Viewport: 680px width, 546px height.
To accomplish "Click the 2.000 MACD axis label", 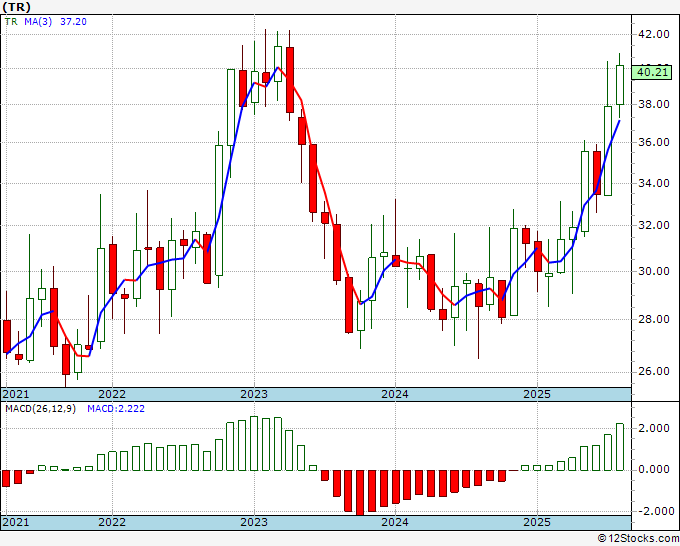I will pos(654,428).
